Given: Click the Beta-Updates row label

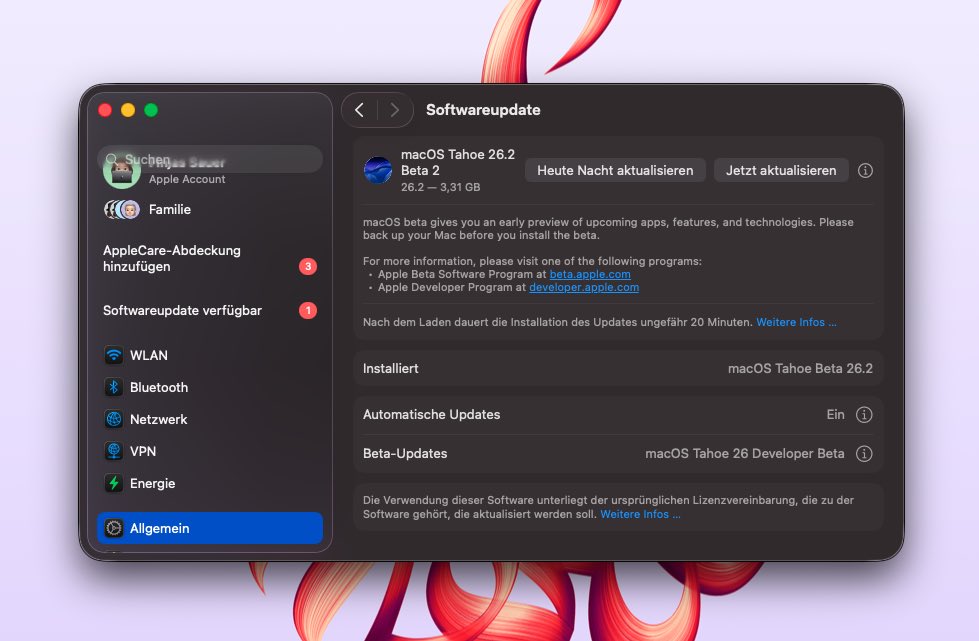Looking at the screenshot, I should click(405, 454).
